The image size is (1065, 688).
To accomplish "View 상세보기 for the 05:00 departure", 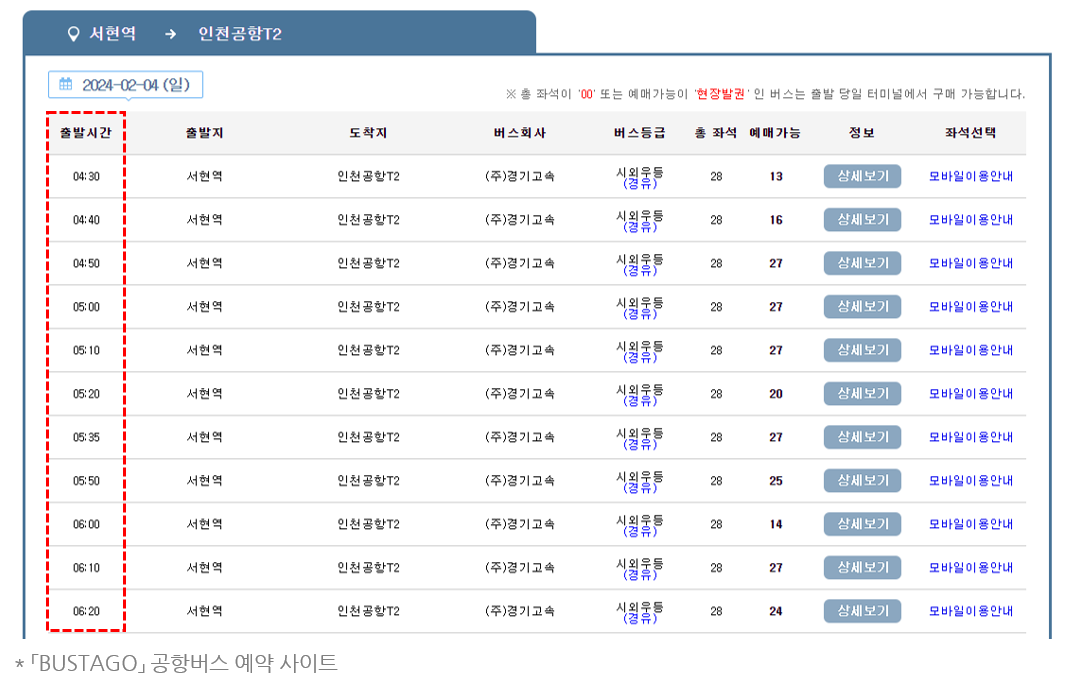I will click(x=862, y=306).
